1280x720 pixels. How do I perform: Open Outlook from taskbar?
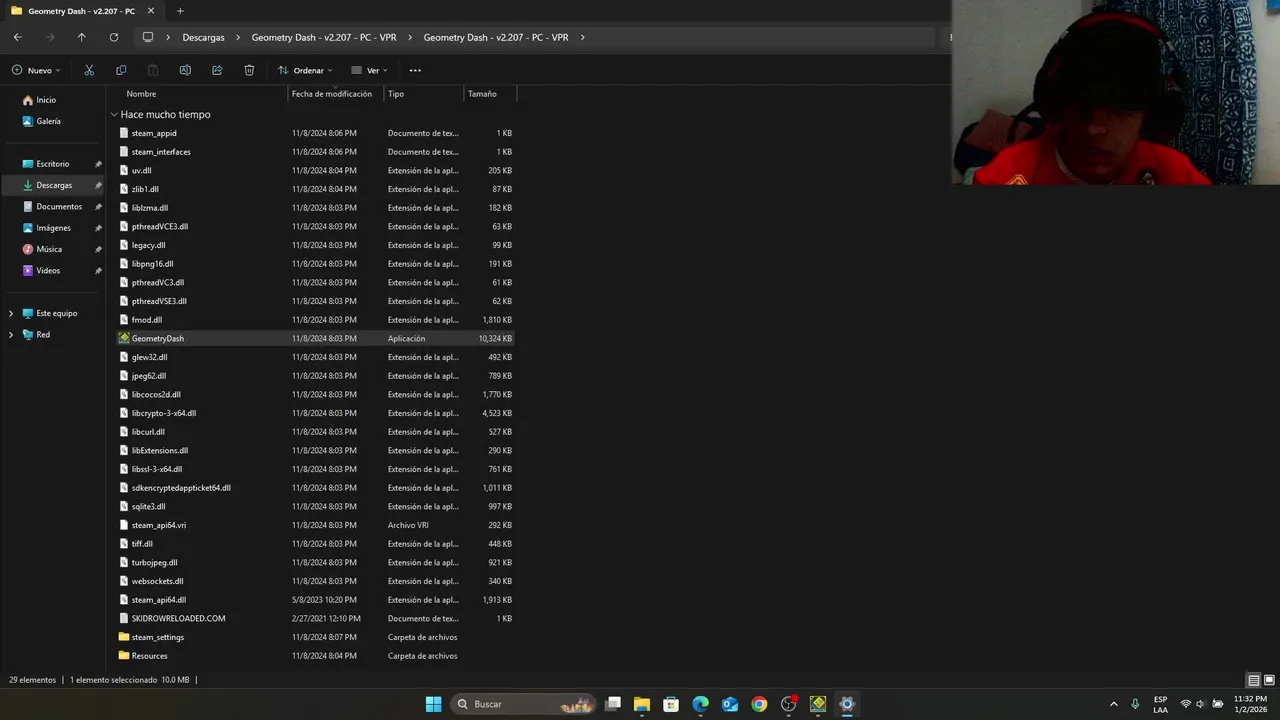pos(730,704)
